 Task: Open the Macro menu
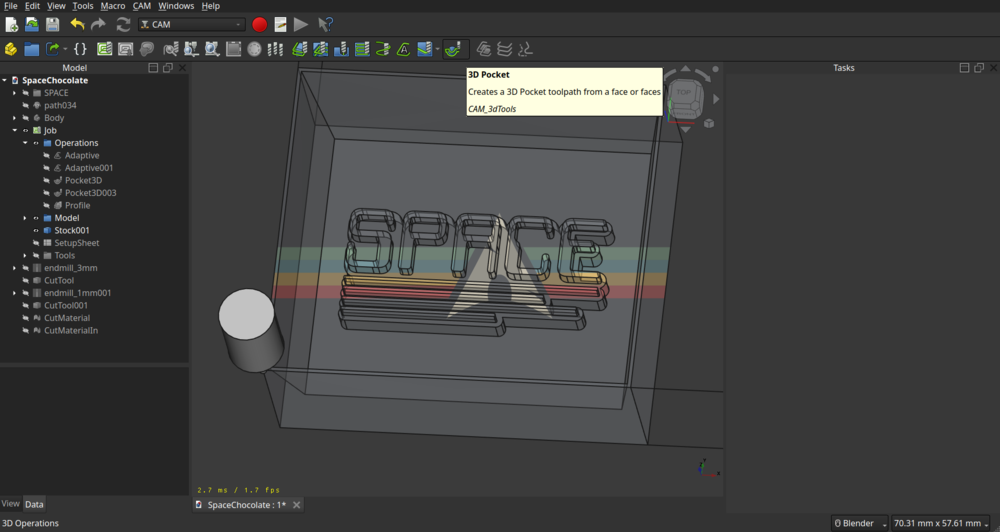(x=112, y=6)
